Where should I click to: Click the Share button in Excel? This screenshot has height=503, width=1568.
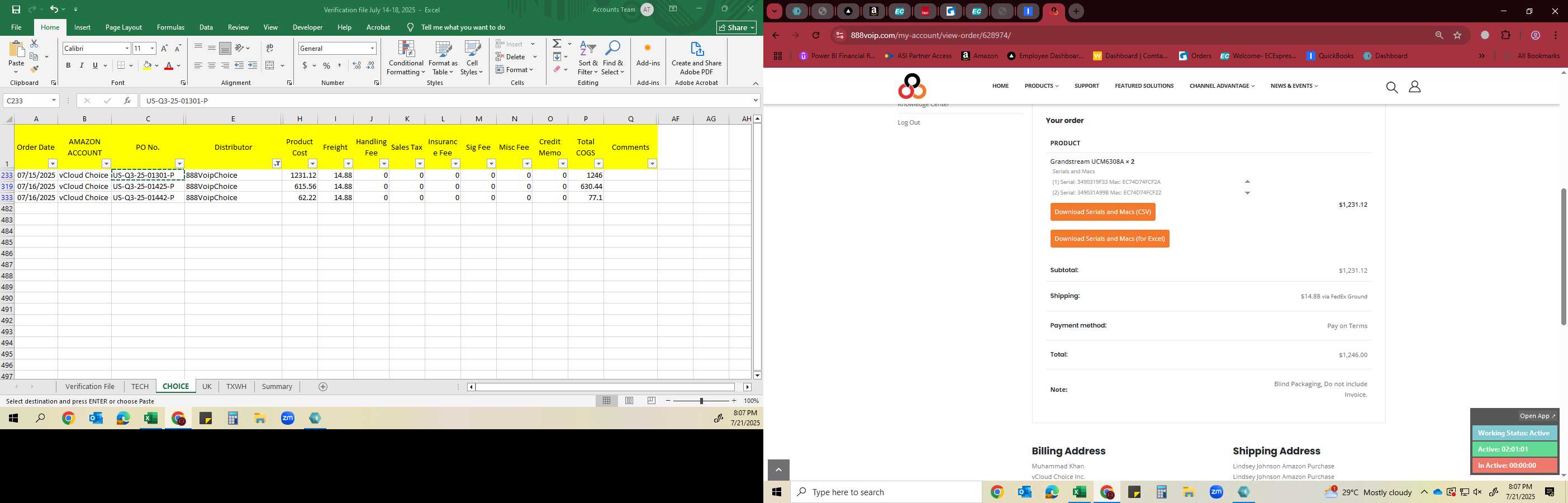(737, 27)
